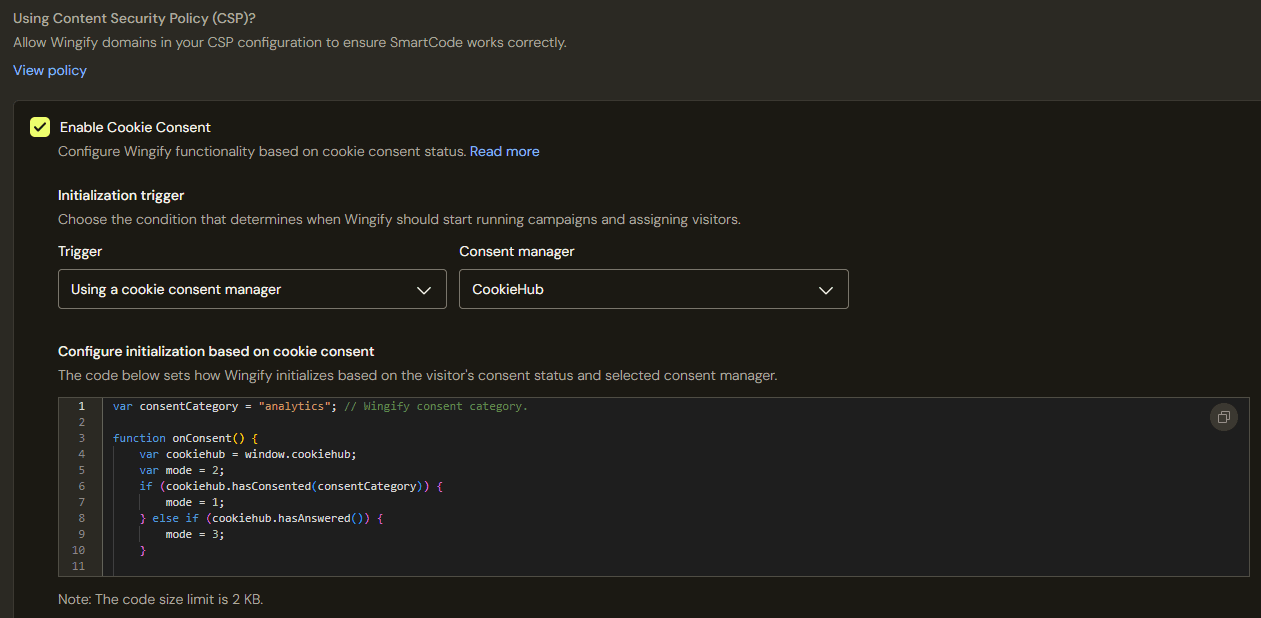Screen dimensions: 1261x618
Task: Open the Trigger dropdown
Action: pos(252,289)
